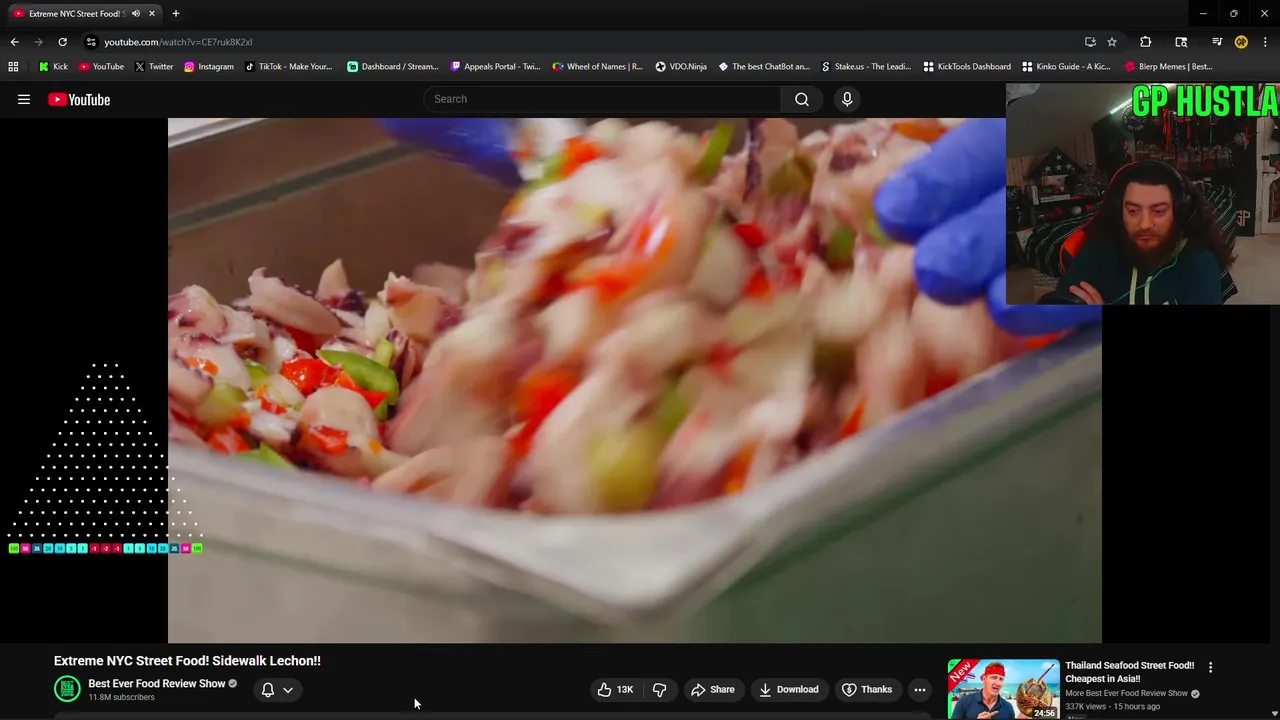Go to the YouTube home logo
1280x720 pixels.
tap(79, 99)
